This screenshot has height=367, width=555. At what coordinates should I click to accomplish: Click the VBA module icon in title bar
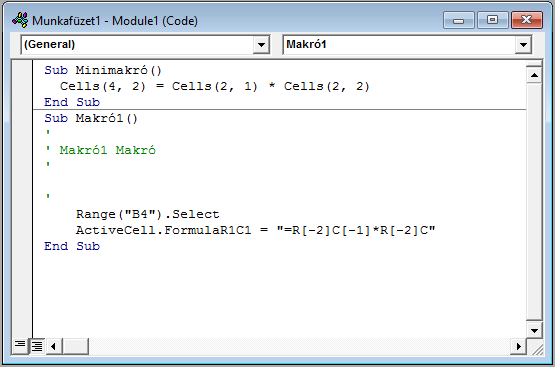pyautogui.click(x=20, y=20)
